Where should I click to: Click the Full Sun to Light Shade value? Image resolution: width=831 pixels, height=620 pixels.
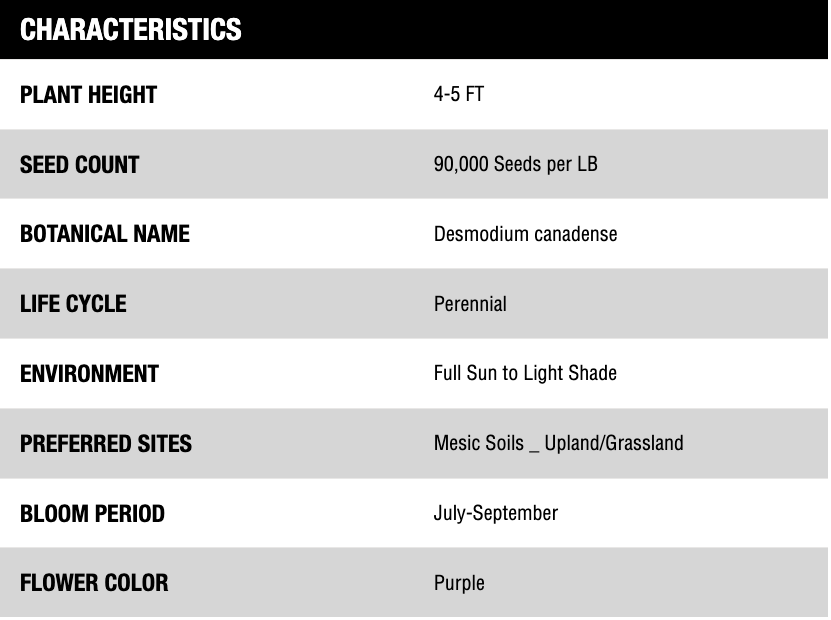(525, 373)
